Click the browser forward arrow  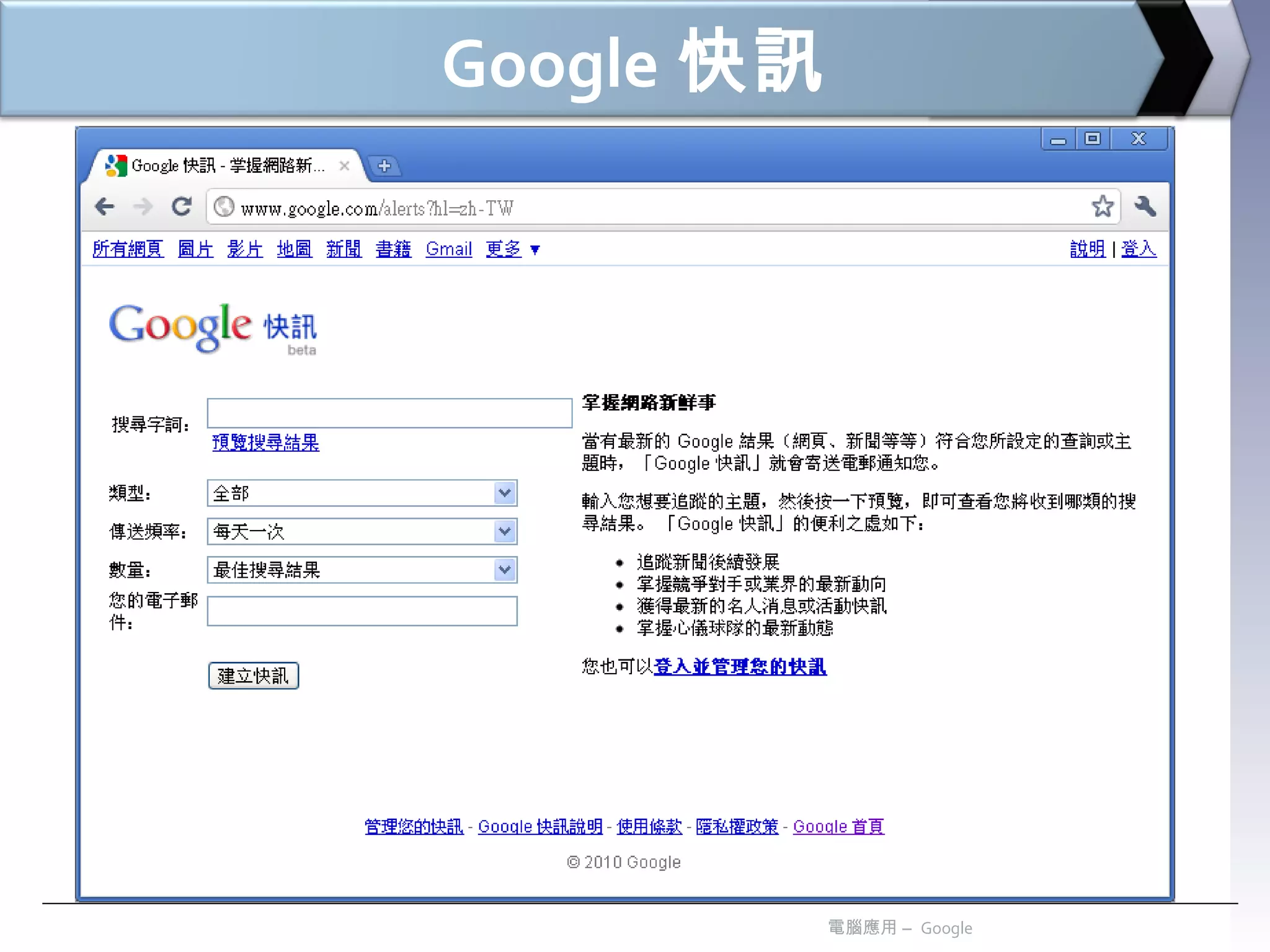pos(143,206)
